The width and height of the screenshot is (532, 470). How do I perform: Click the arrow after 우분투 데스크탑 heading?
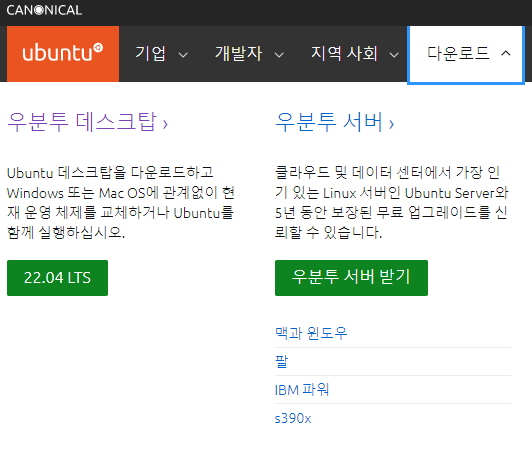[165, 125]
